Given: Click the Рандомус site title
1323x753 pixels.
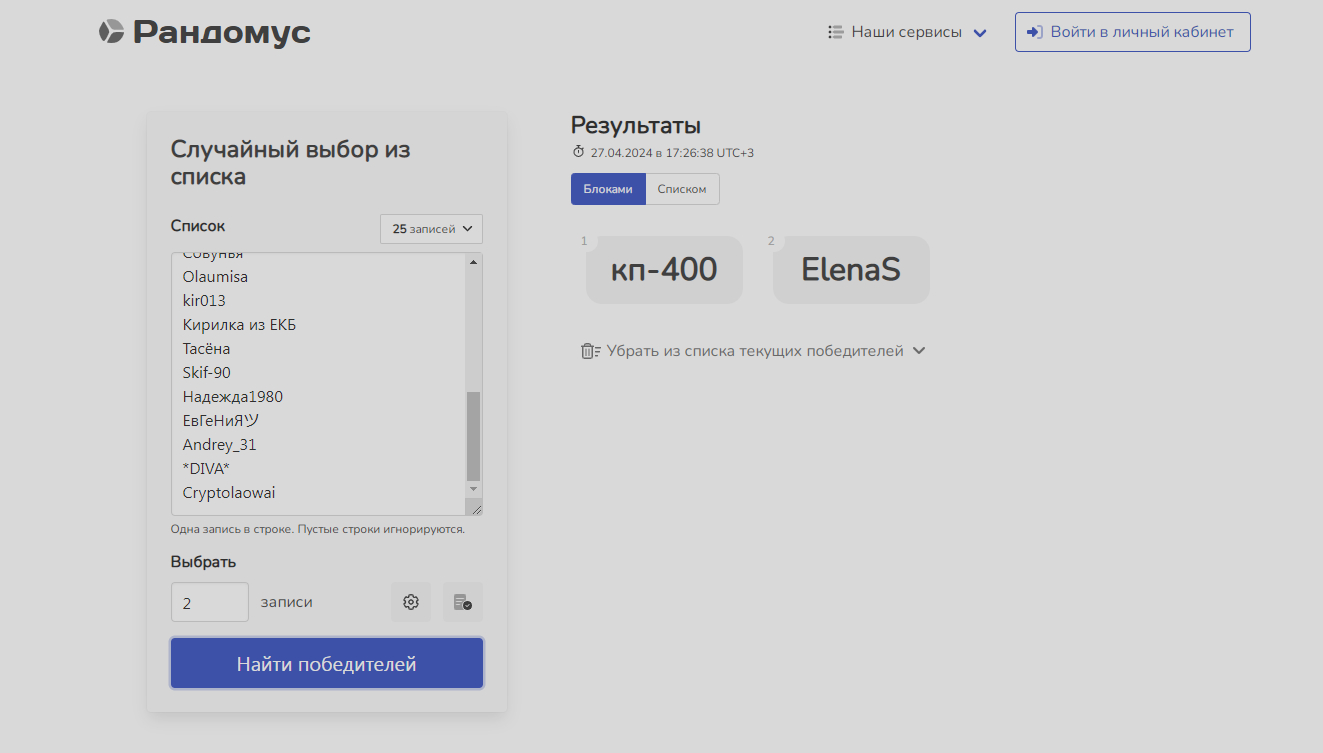Looking at the screenshot, I should [222, 32].
